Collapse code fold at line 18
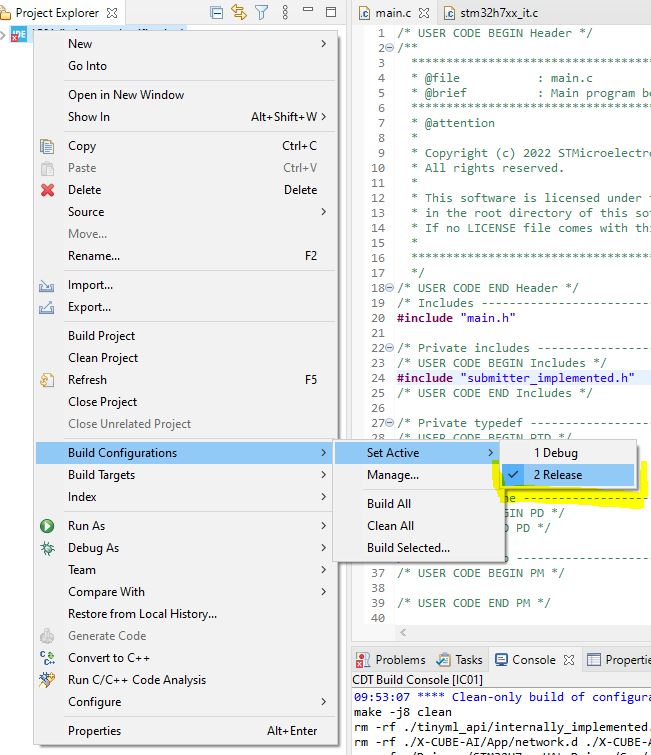This screenshot has height=755, width=651. (x=390, y=288)
